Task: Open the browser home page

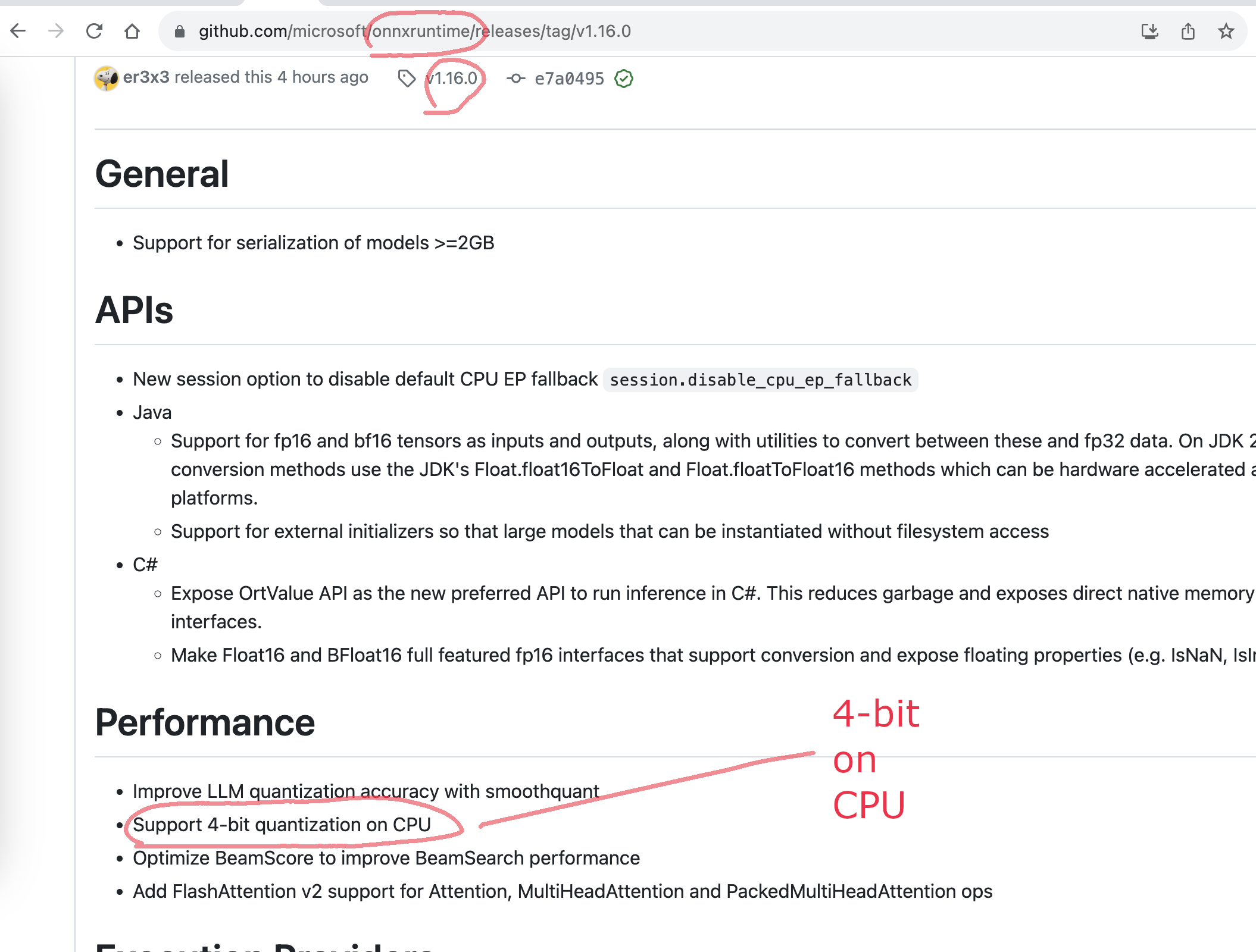Action: [x=132, y=31]
